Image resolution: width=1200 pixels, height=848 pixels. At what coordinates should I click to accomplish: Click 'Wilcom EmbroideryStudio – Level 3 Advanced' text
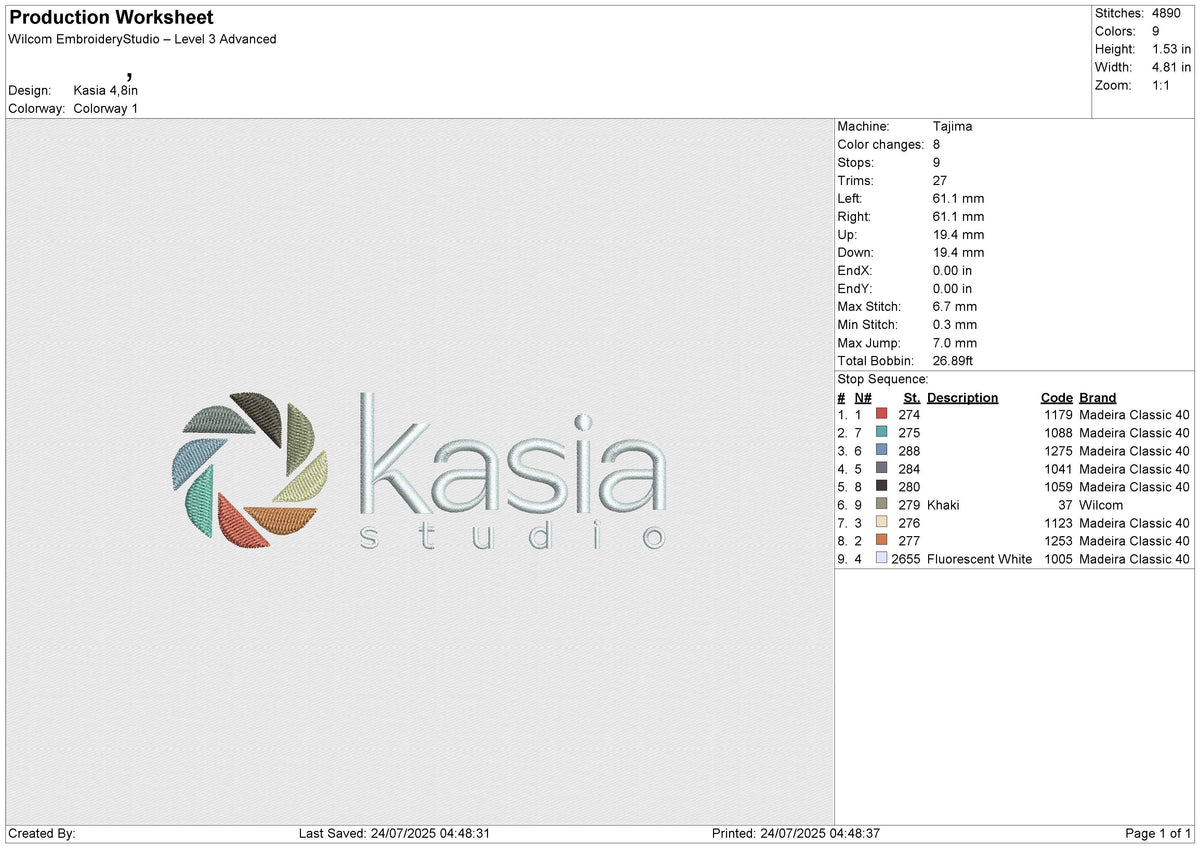[142, 39]
